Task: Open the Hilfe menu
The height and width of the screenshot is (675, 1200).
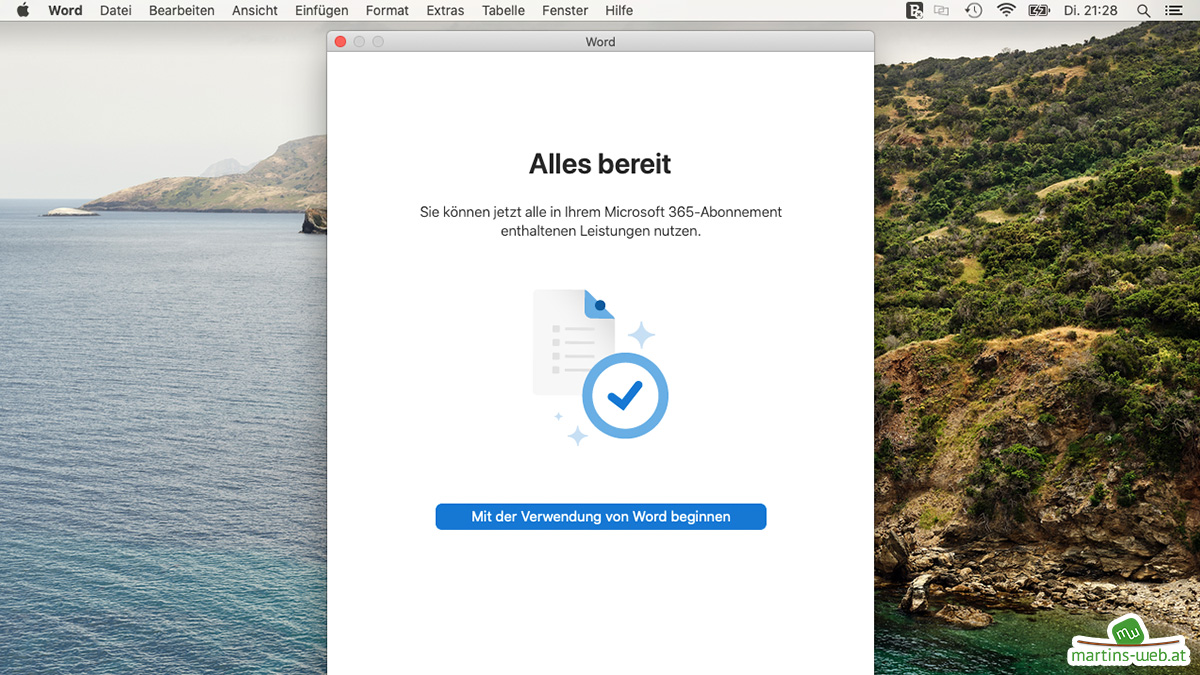Action: 619,10
